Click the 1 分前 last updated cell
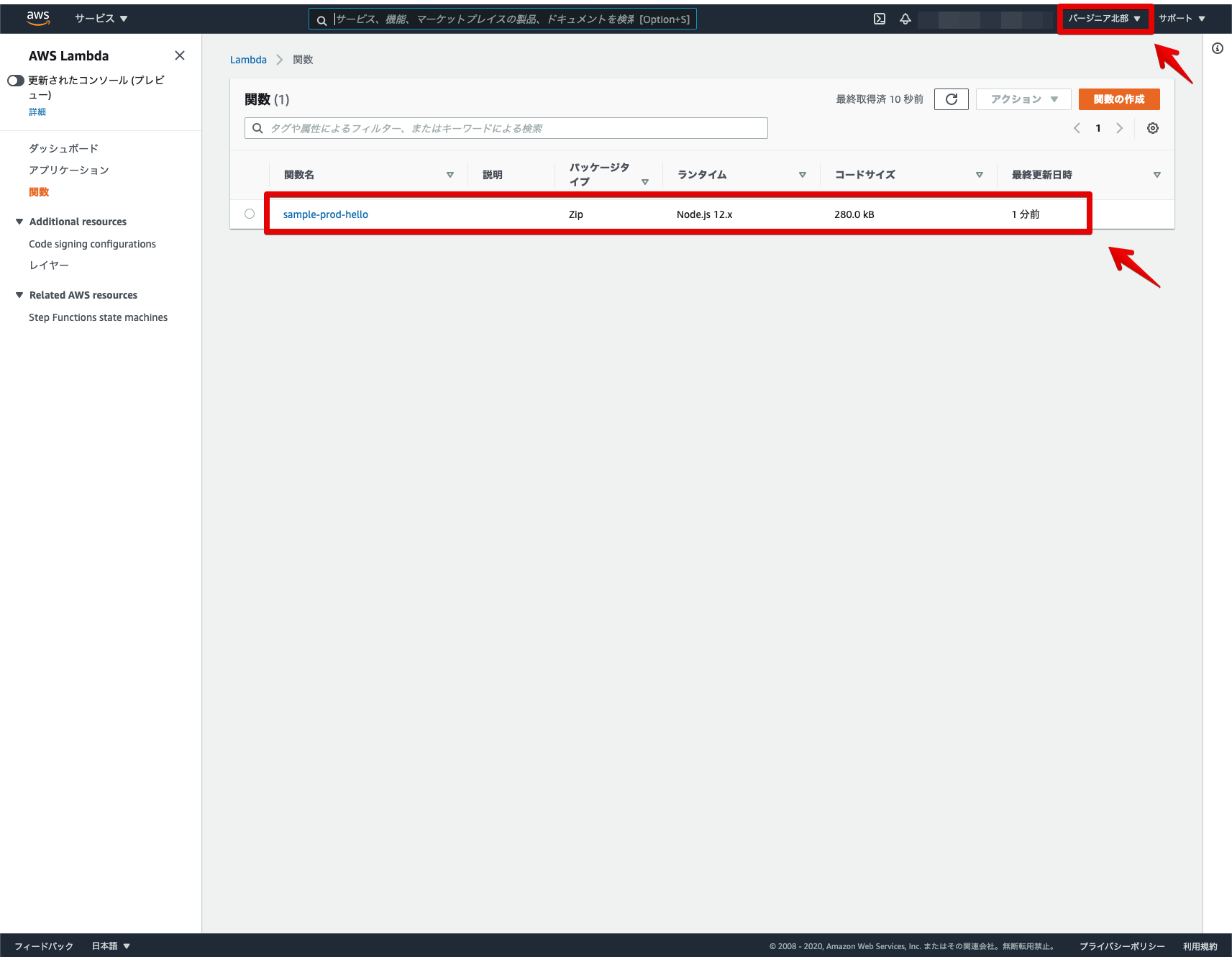Viewport: 1232px width, 957px height. coord(1026,214)
